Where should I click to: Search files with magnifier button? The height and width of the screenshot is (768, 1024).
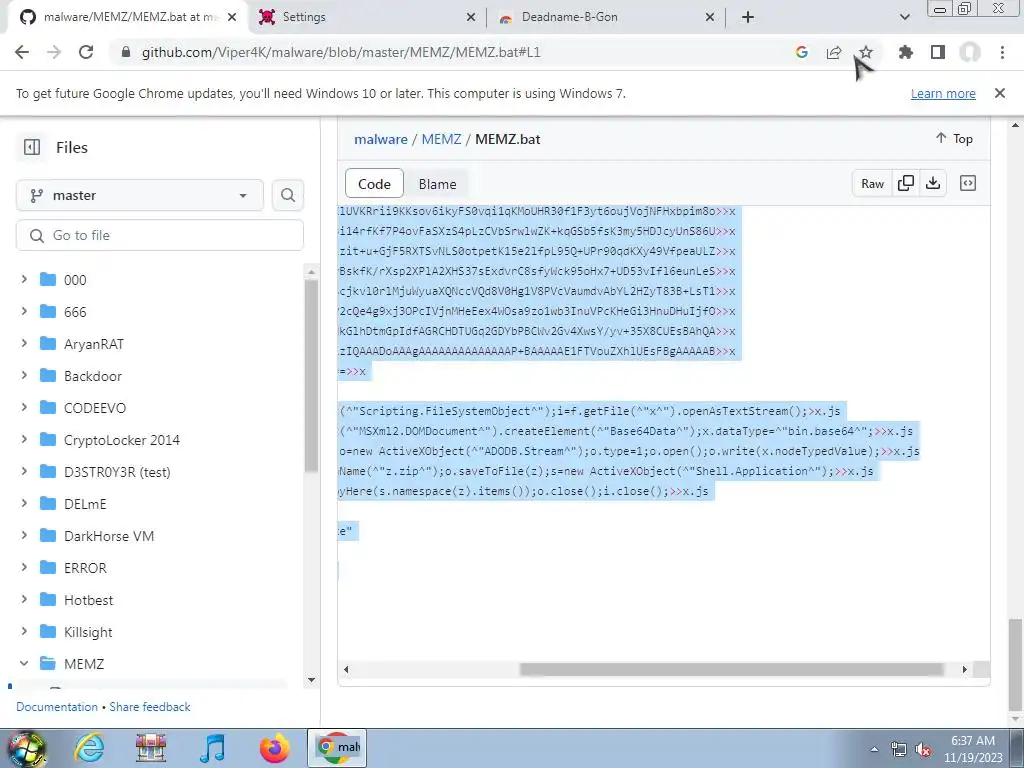(x=288, y=195)
